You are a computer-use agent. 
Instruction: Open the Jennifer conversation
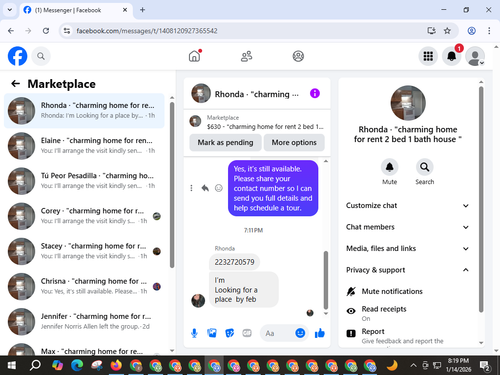[x=84, y=321]
